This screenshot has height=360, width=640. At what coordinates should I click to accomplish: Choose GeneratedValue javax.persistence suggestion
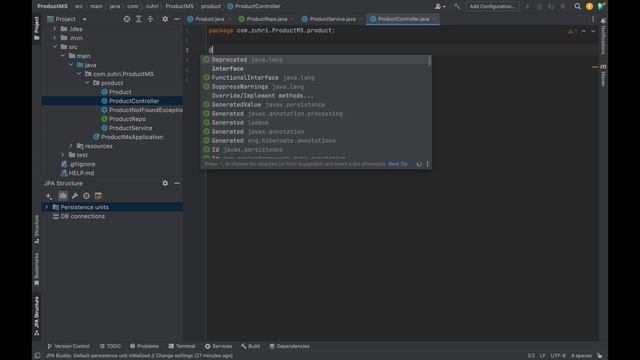pos(315,104)
